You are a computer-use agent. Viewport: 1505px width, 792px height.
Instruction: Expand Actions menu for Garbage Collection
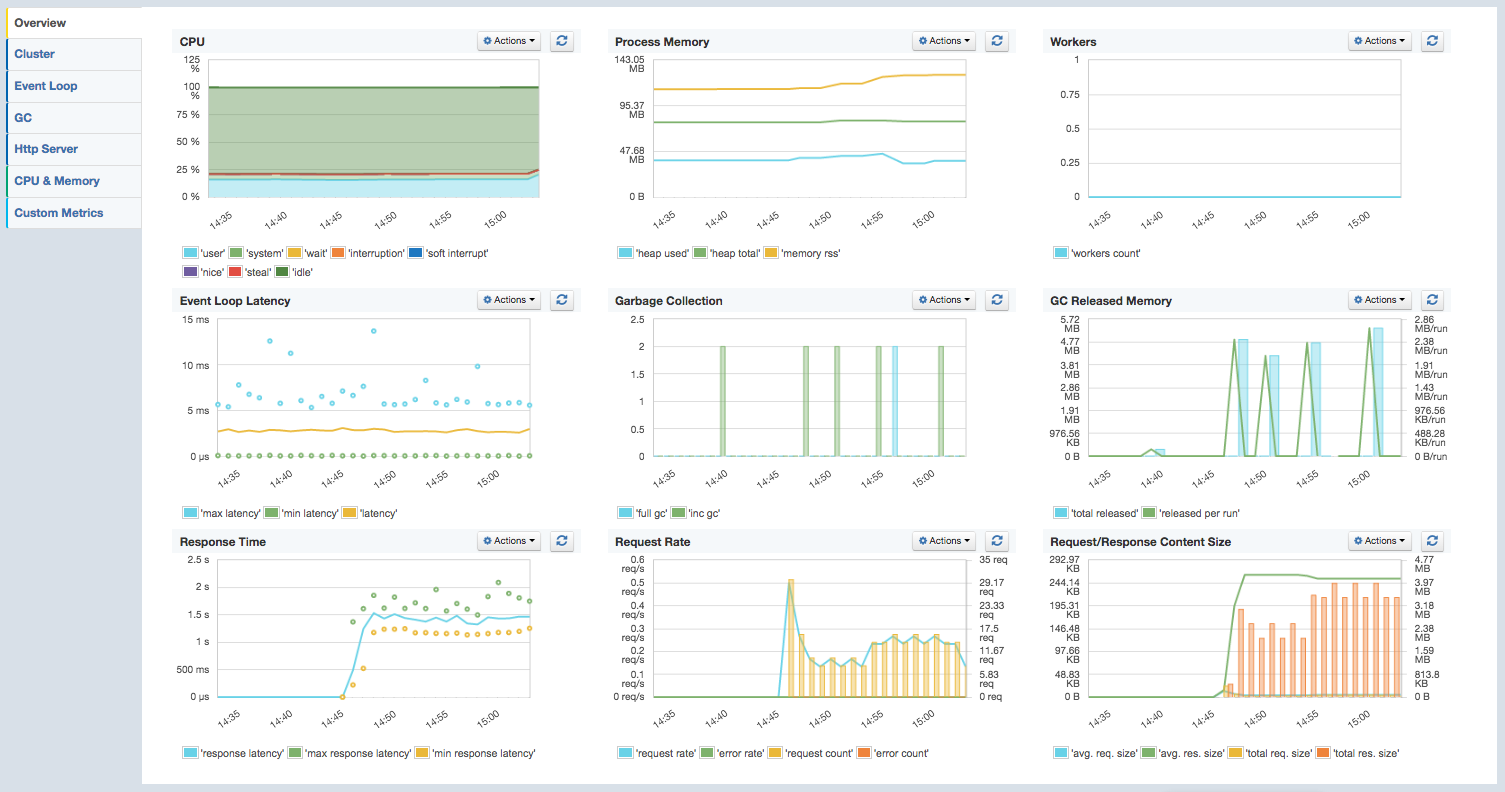[945, 300]
